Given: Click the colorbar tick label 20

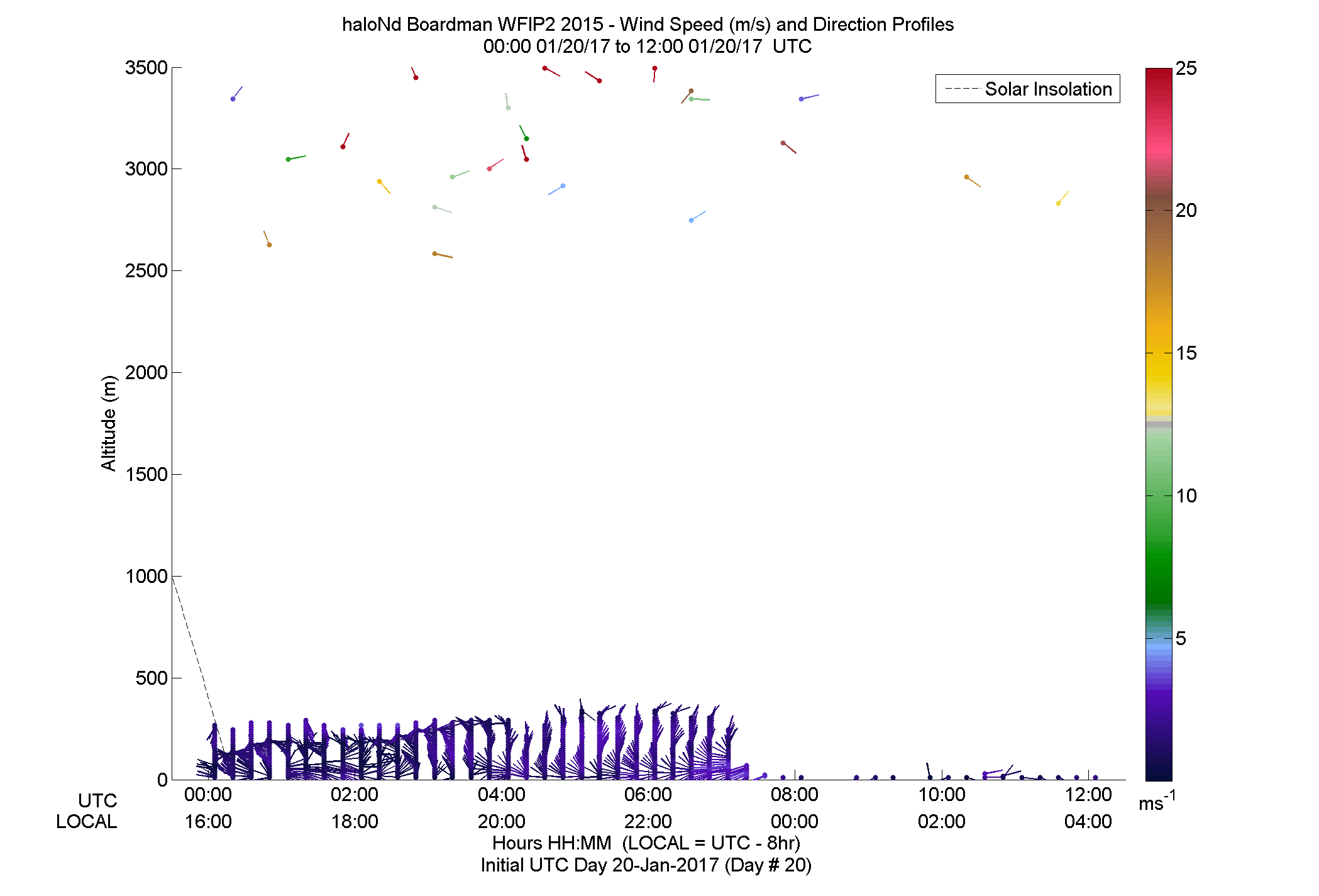Looking at the screenshot, I should click(x=1186, y=211).
